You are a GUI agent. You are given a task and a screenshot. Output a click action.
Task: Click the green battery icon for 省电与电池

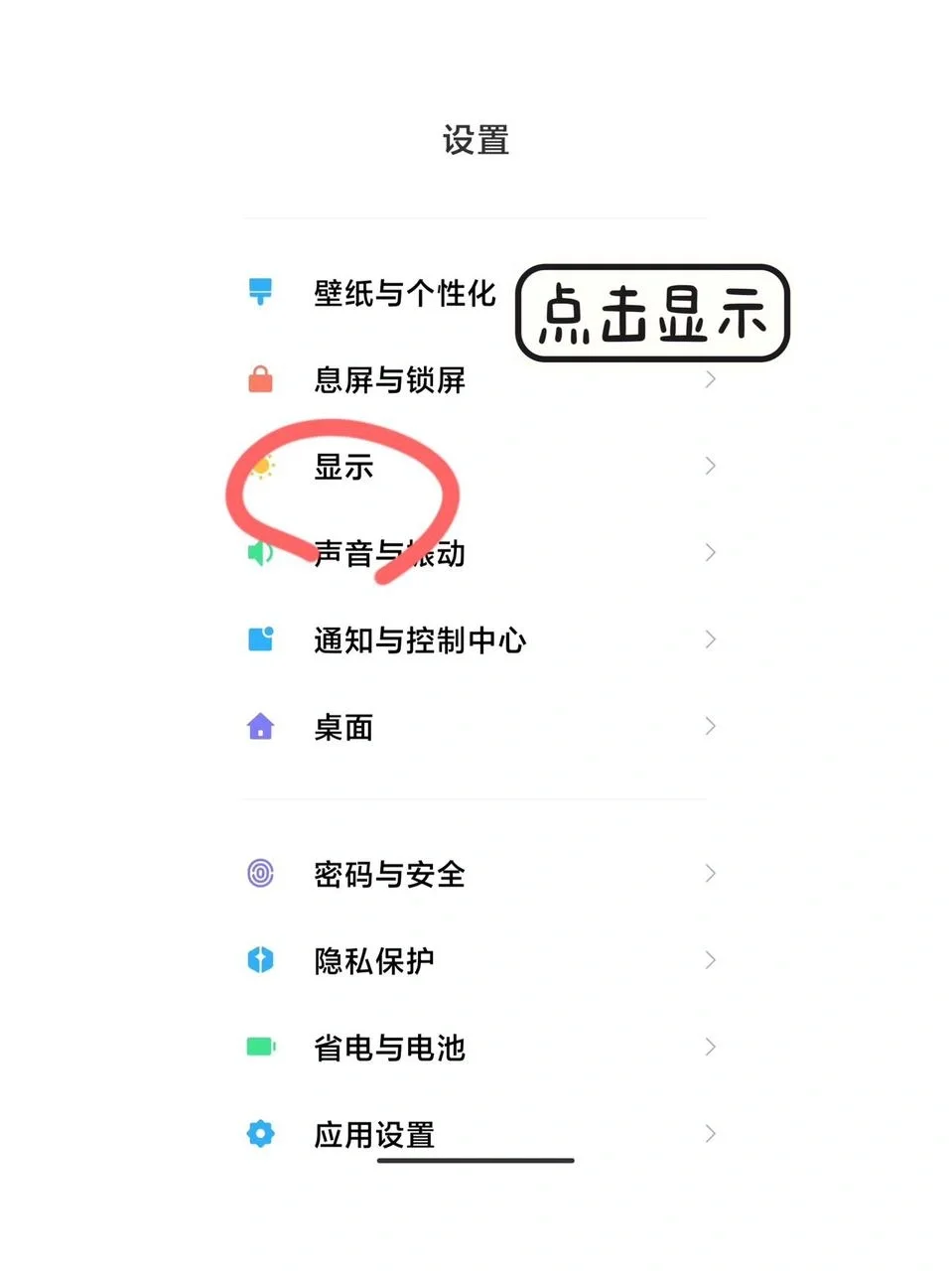click(260, 1047)
